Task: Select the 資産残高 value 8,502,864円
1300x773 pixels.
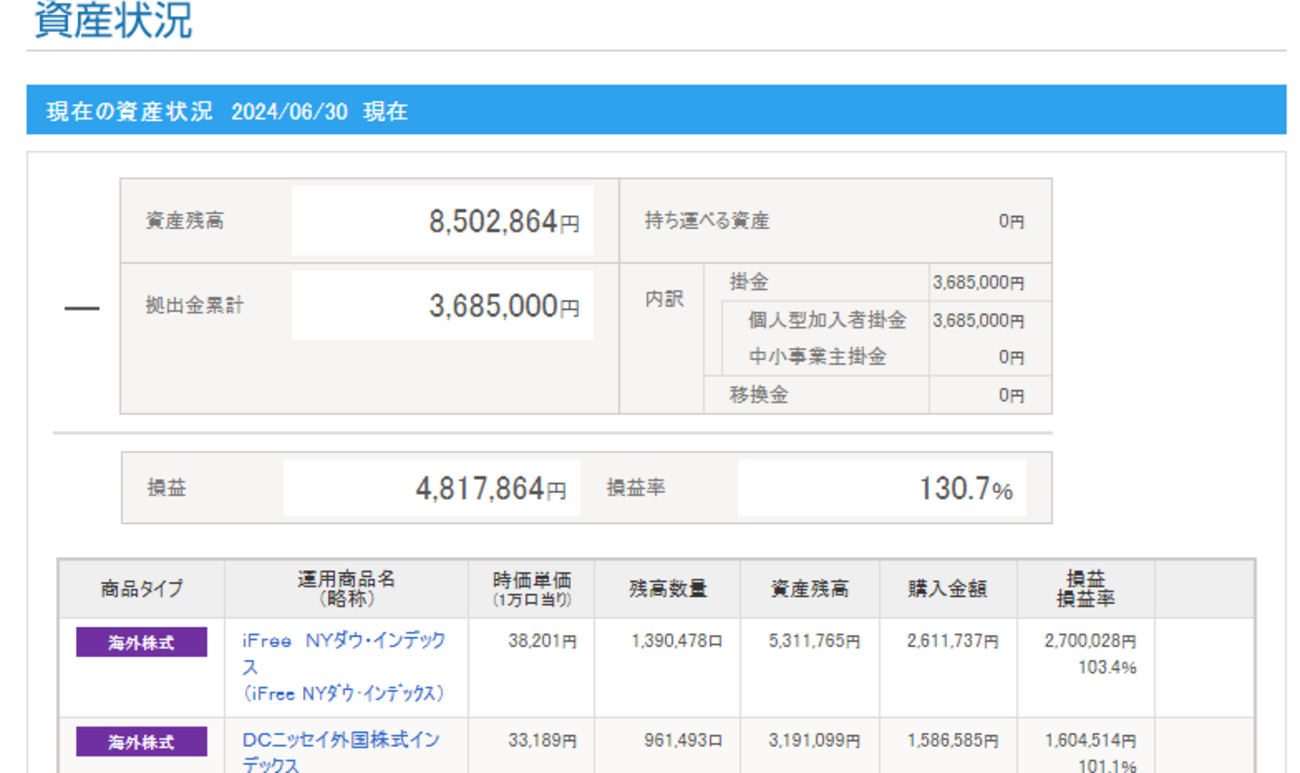Action: (503, 221)
